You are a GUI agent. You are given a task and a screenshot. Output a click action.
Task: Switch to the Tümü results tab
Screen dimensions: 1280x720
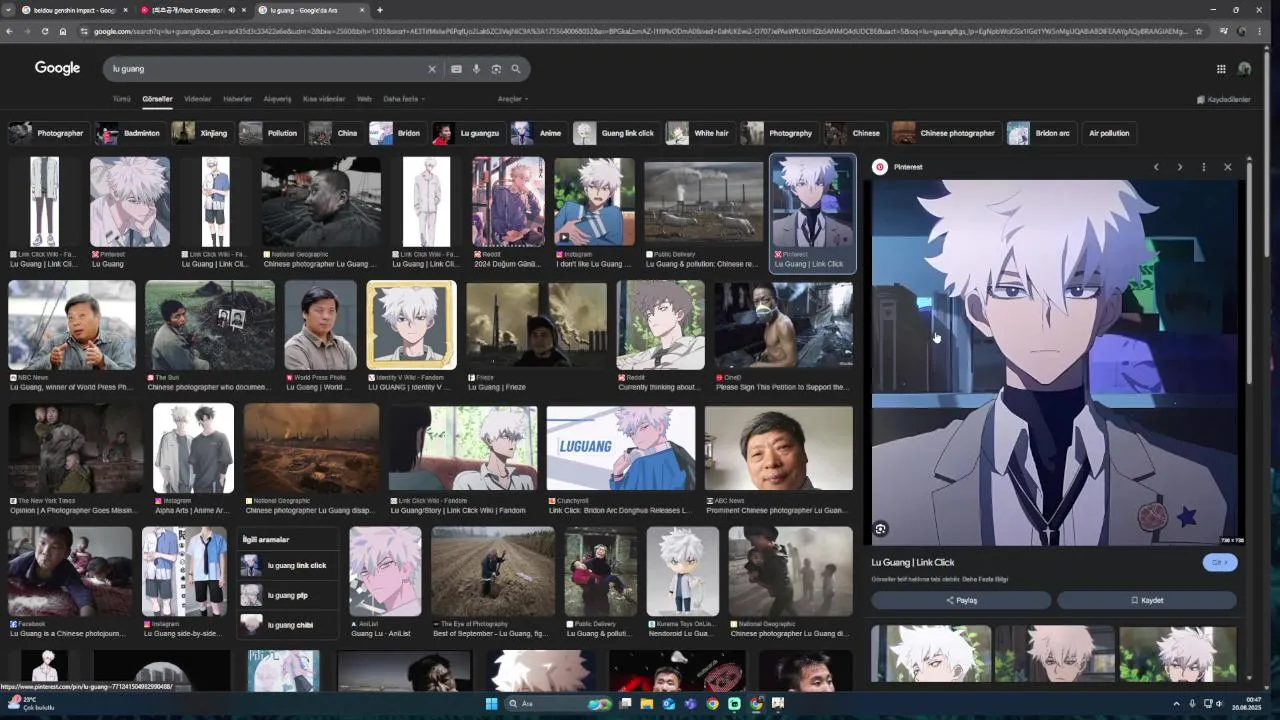(x=121, y=99)
